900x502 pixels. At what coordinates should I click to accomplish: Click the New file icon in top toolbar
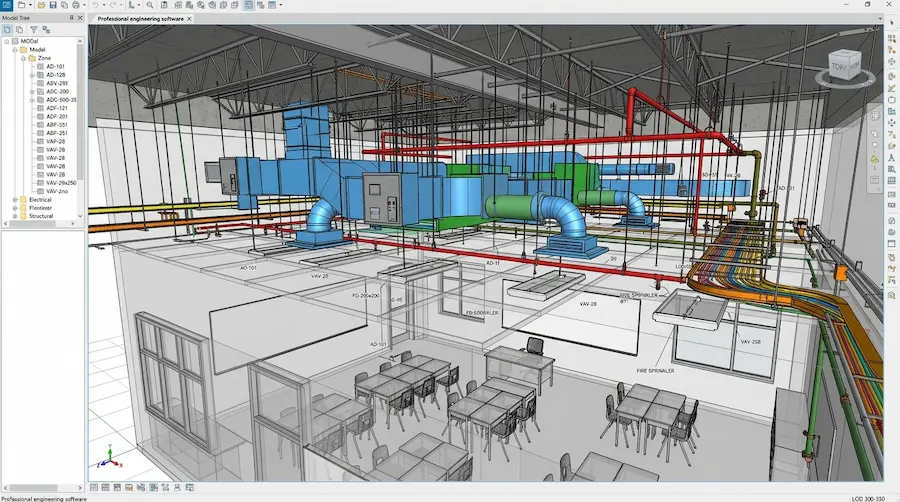(x=21, y=5)
